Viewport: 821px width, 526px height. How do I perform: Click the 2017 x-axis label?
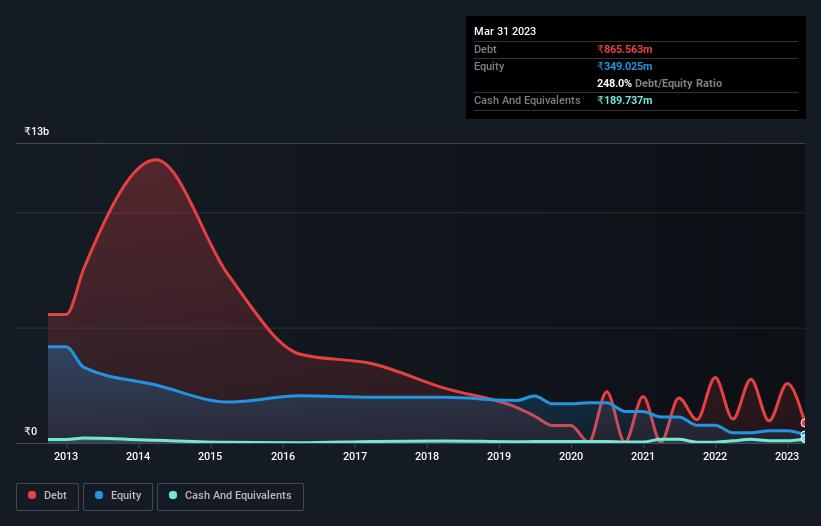point(355,456)
